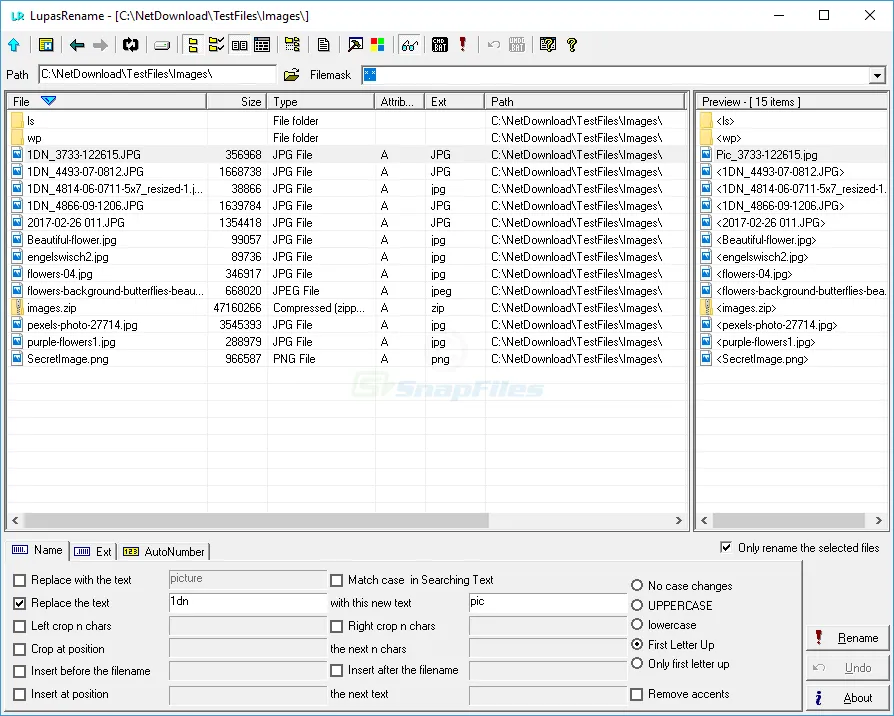Check the Remove accents checkbox

click(637, 694)
